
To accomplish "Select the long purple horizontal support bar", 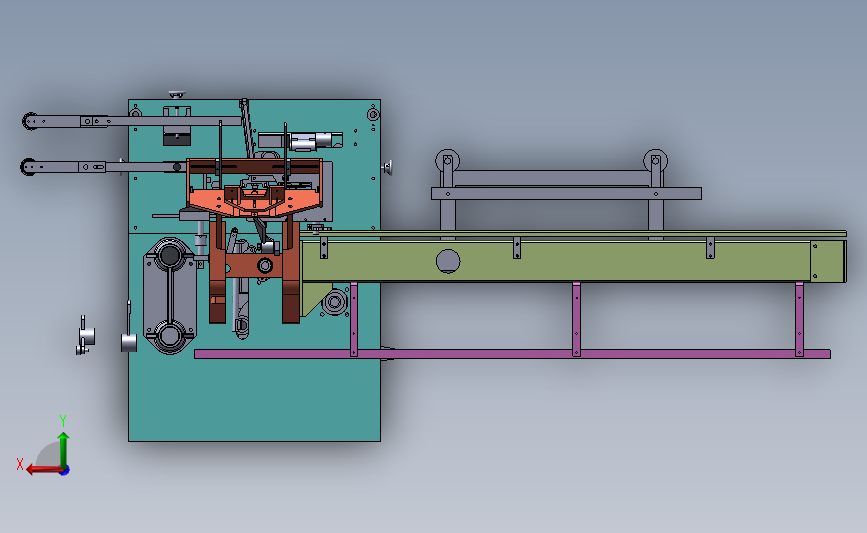I will [x=512, y=354].
